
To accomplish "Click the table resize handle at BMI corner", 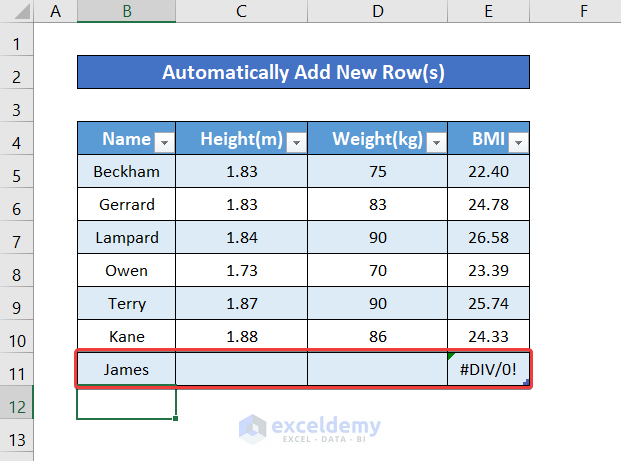I will [526, 382].
